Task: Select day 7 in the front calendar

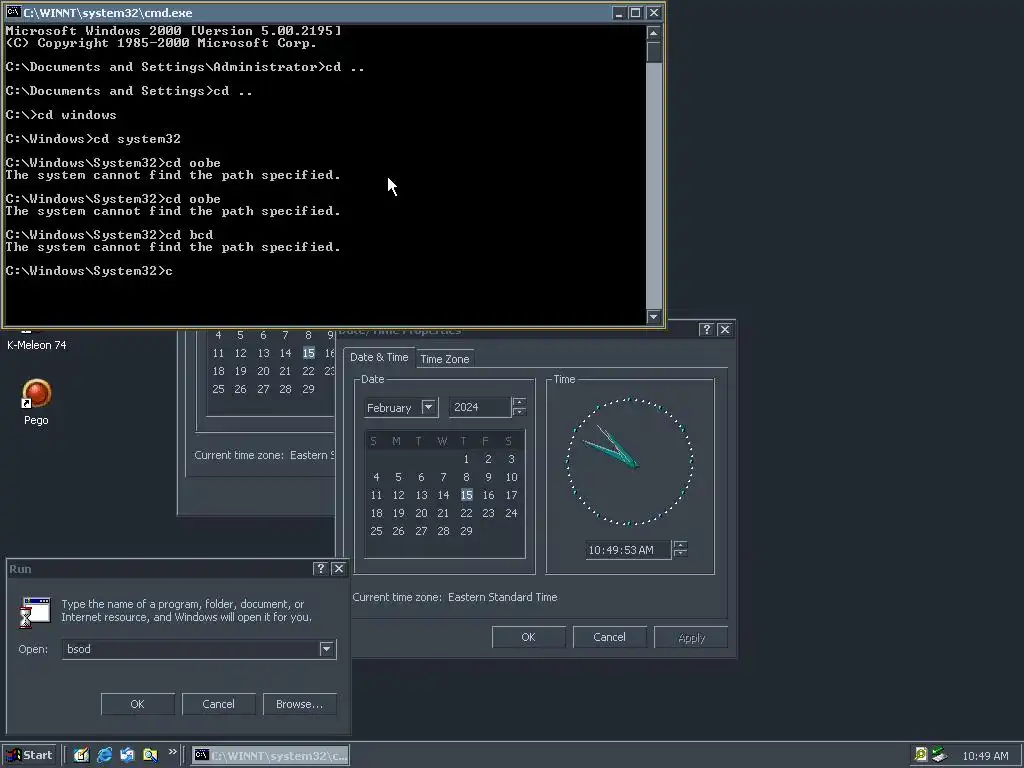Action: click(x=443, y=477)
